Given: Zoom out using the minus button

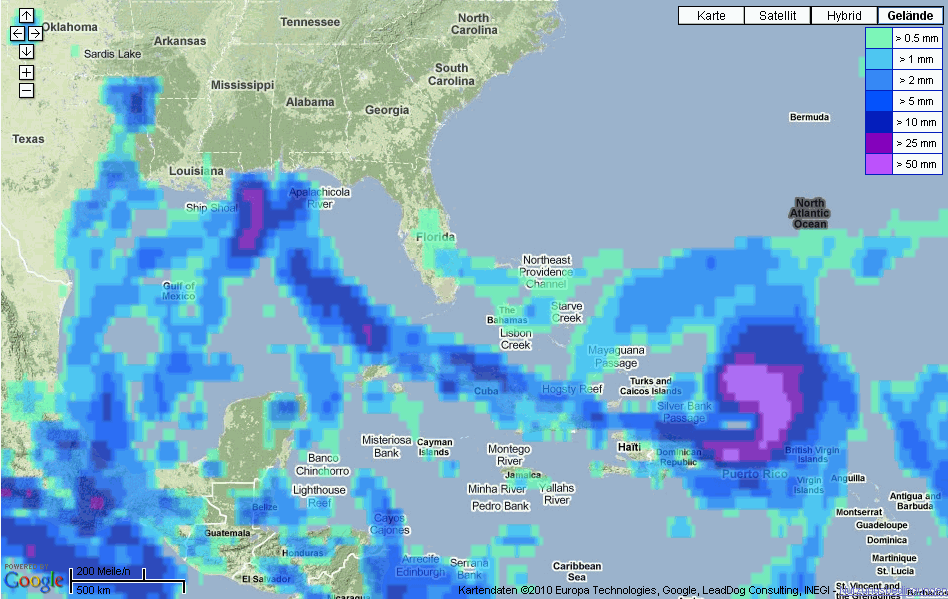Looking at the screenshot, I should coord(26,91).
